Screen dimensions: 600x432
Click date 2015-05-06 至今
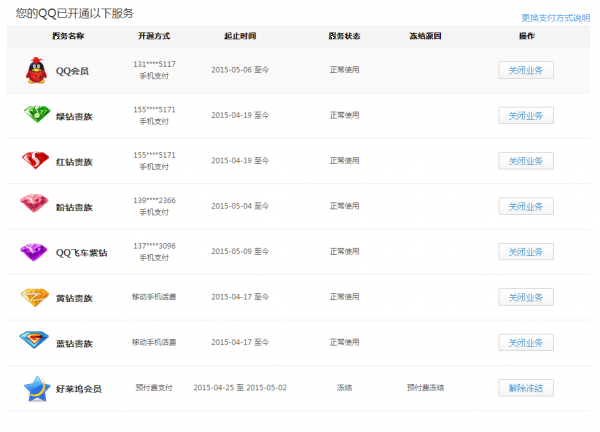point(240,70)
